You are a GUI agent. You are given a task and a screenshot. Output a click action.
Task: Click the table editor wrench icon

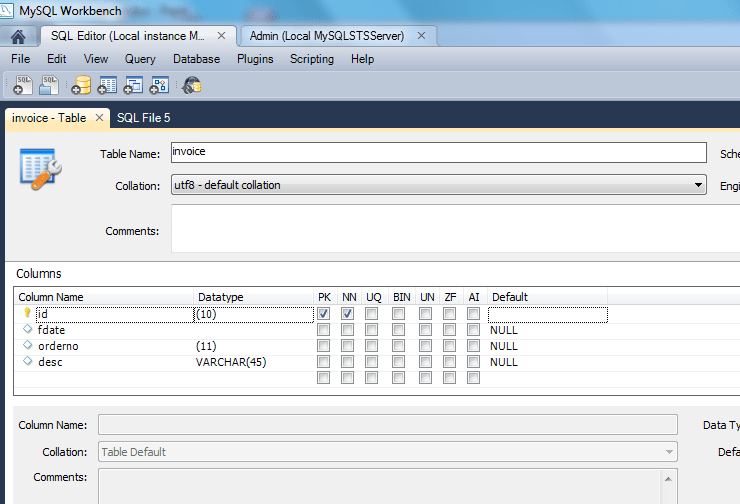click(x=41, y=169)
